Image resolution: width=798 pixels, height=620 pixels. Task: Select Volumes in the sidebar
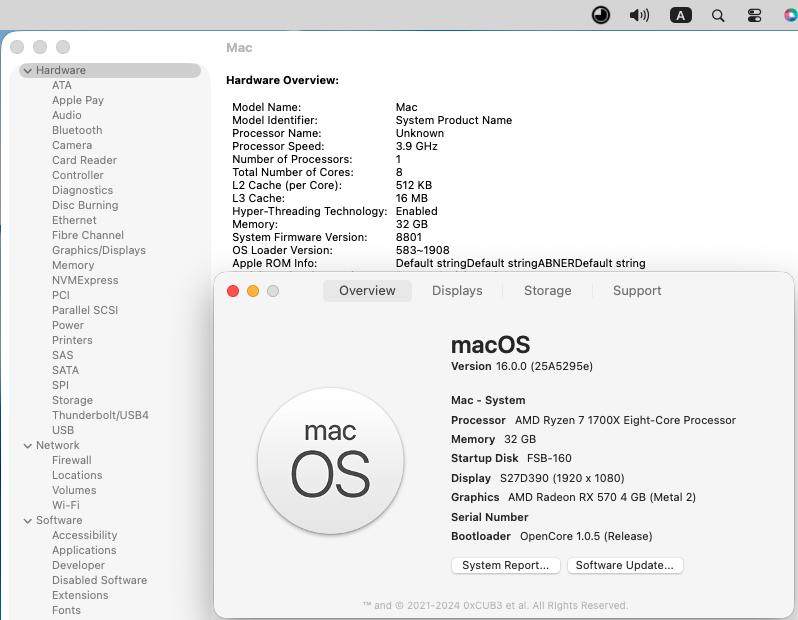pos(74,491)
